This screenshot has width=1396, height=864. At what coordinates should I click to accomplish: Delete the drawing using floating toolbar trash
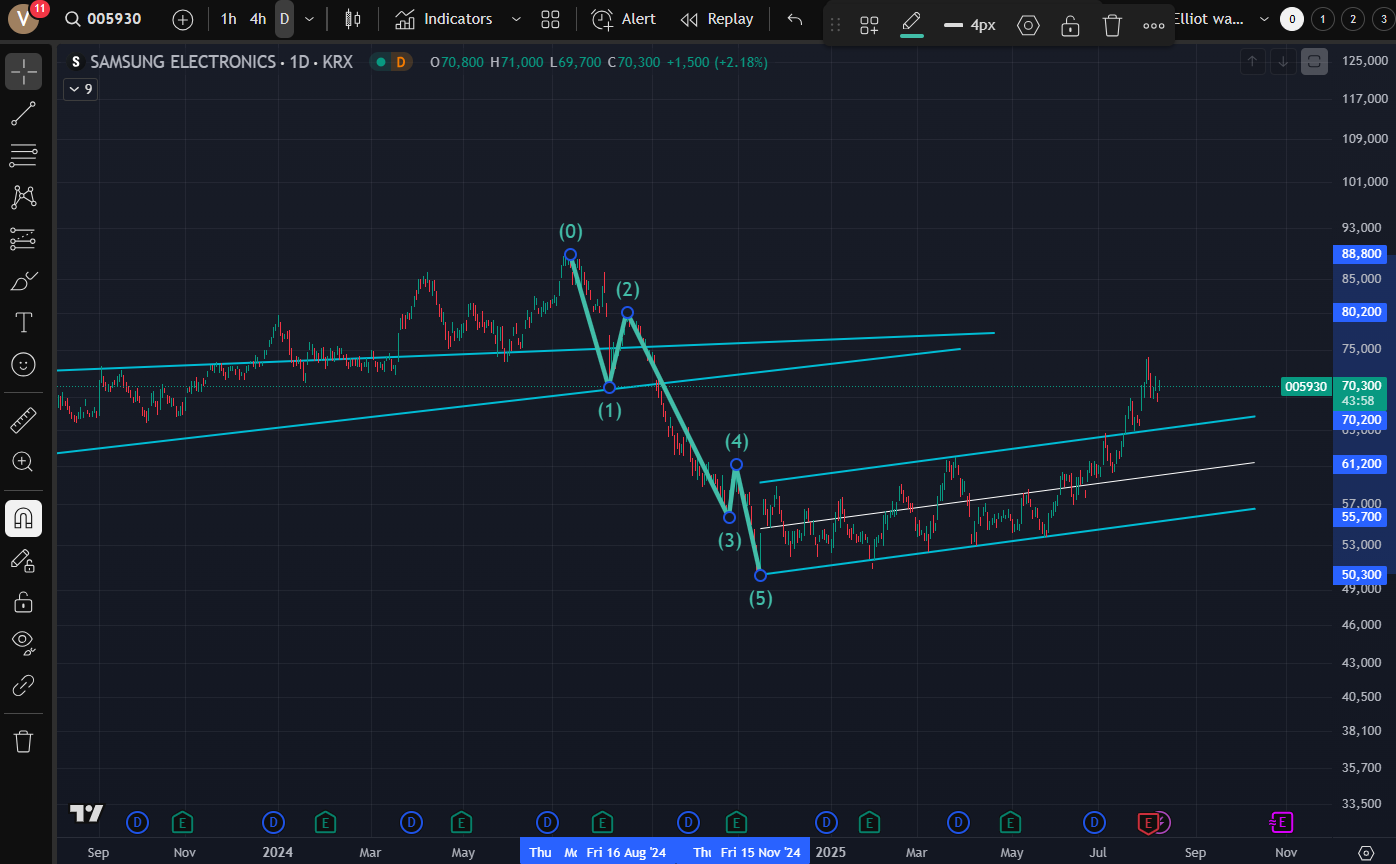1112,25
